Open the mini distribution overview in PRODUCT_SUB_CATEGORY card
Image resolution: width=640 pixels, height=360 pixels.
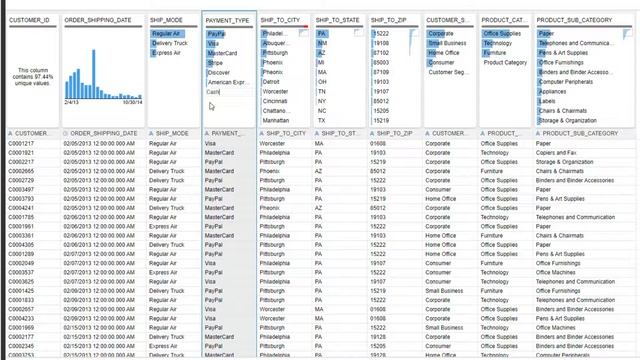coord(627,34)
